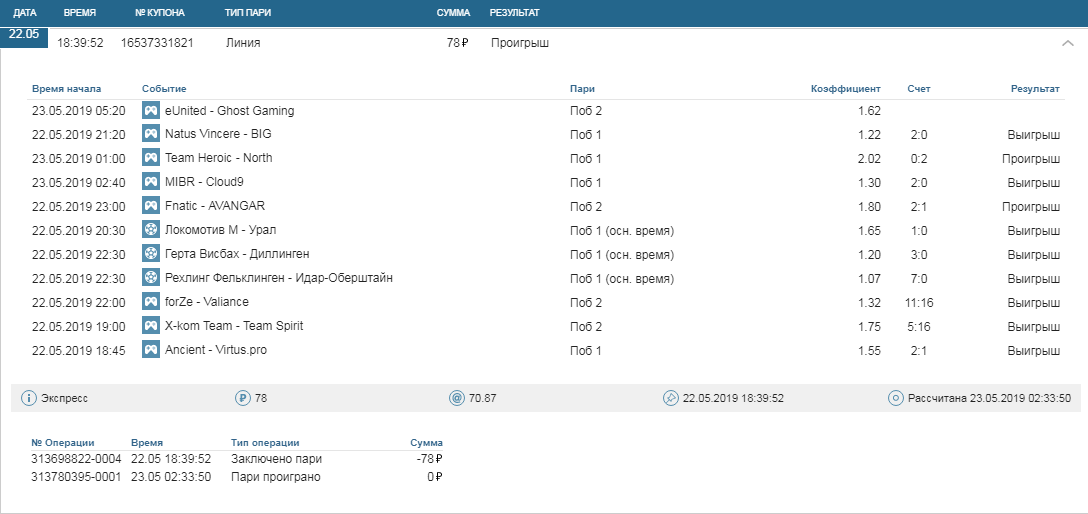1088x514 pixels.
Task: Click the @ odds icon beside 70.87
Action: pos(457,398)
